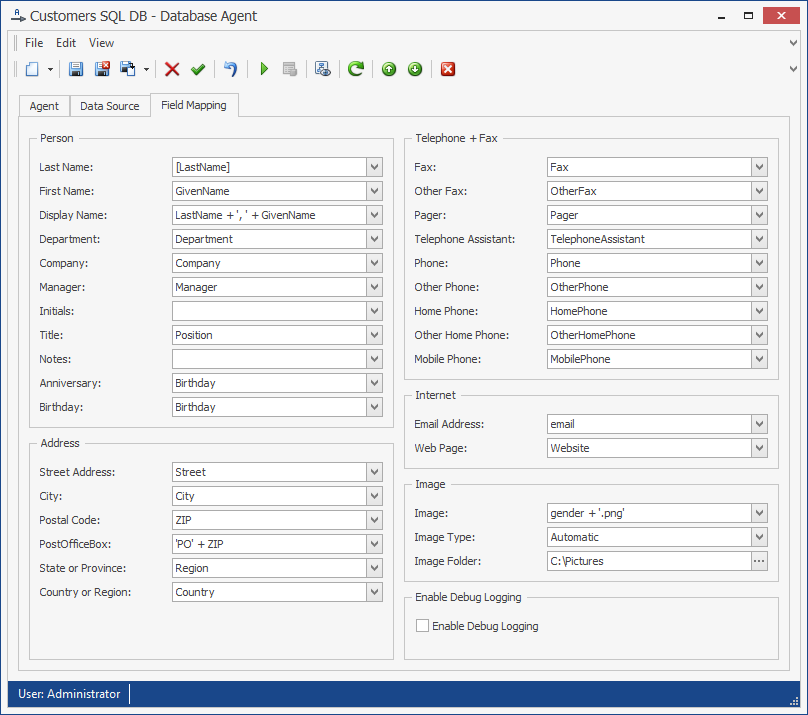This screenshot has height=715, width=808.
Task: Click the Database Agent app icon in title bar
Action: (x=18, y=16)
